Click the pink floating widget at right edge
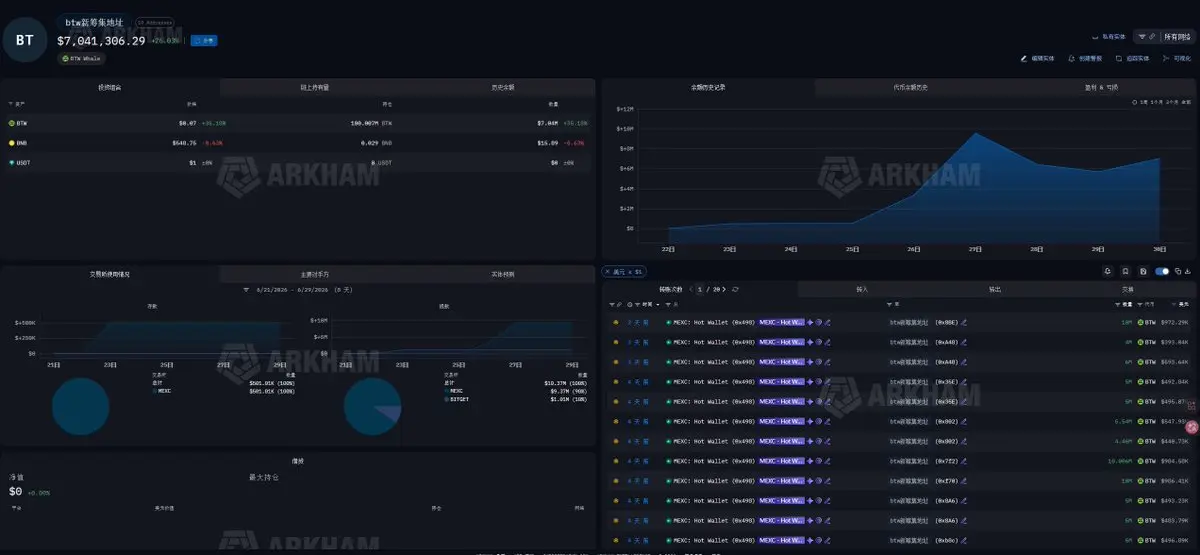The image size is (1200, 555). click(1192, 427)
